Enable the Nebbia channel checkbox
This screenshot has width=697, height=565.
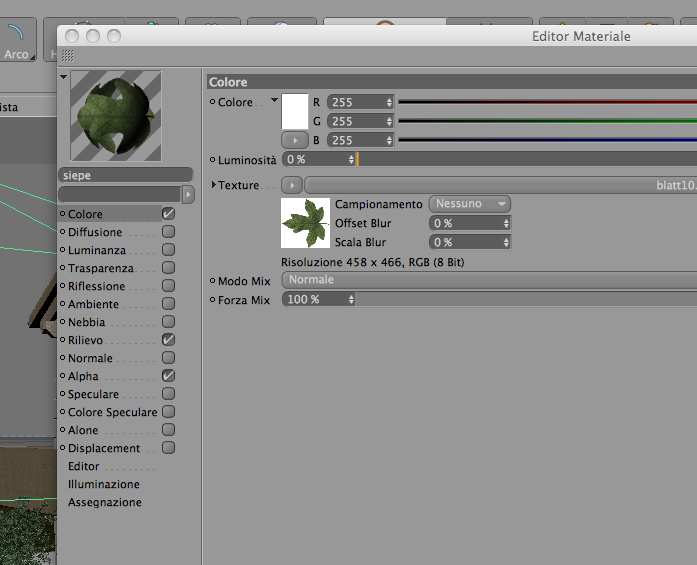168,322
